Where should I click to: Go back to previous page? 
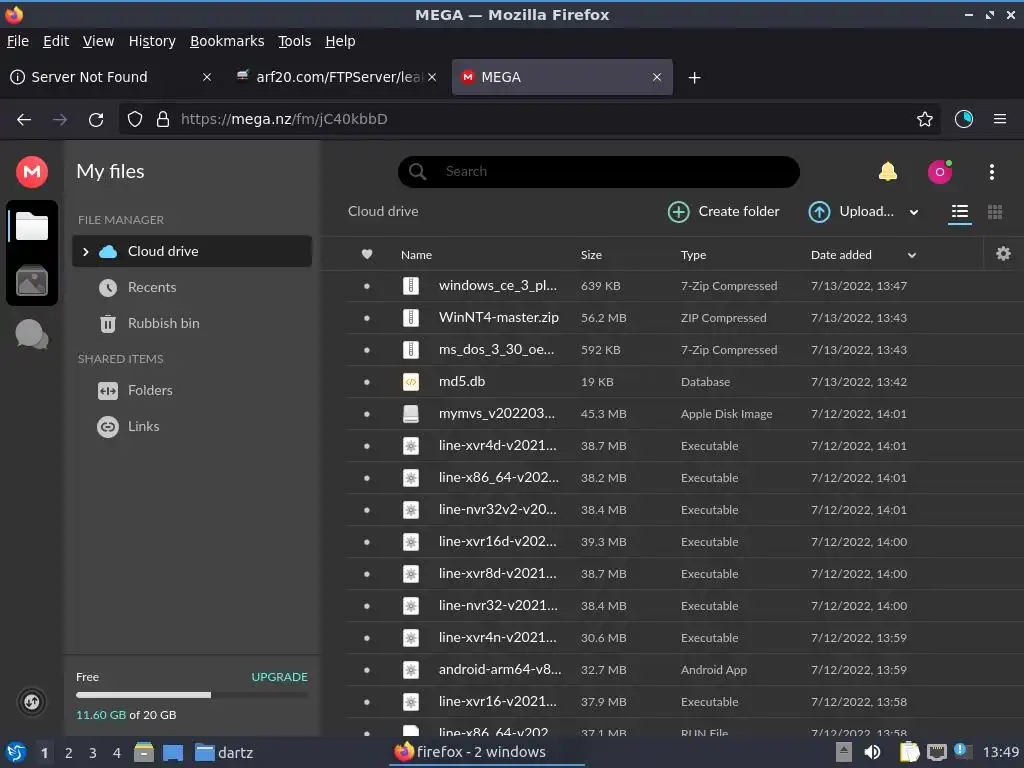pyautogui.click(x=24, y=120)
